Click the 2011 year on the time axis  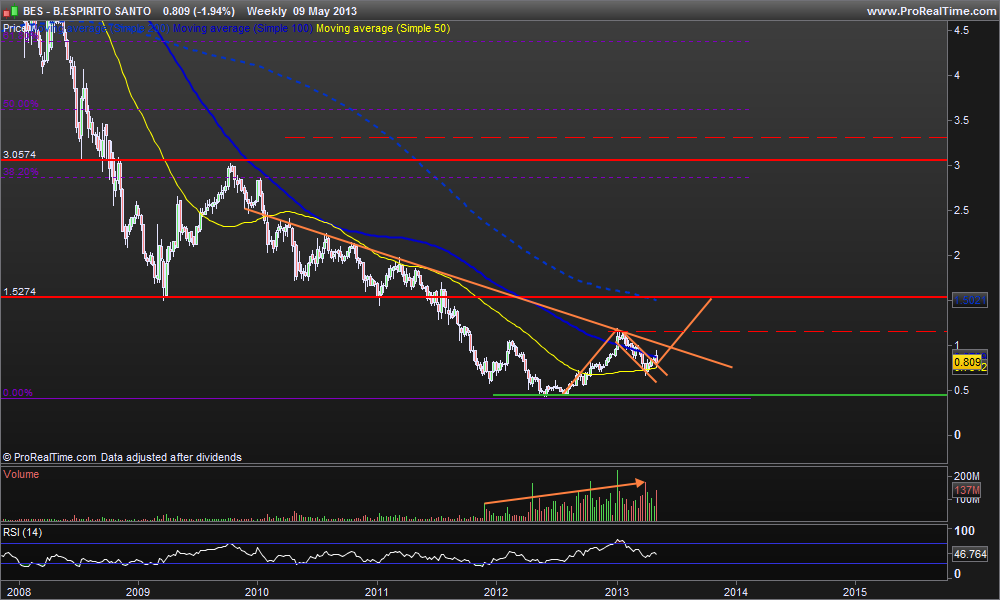[x=377, y=592]
